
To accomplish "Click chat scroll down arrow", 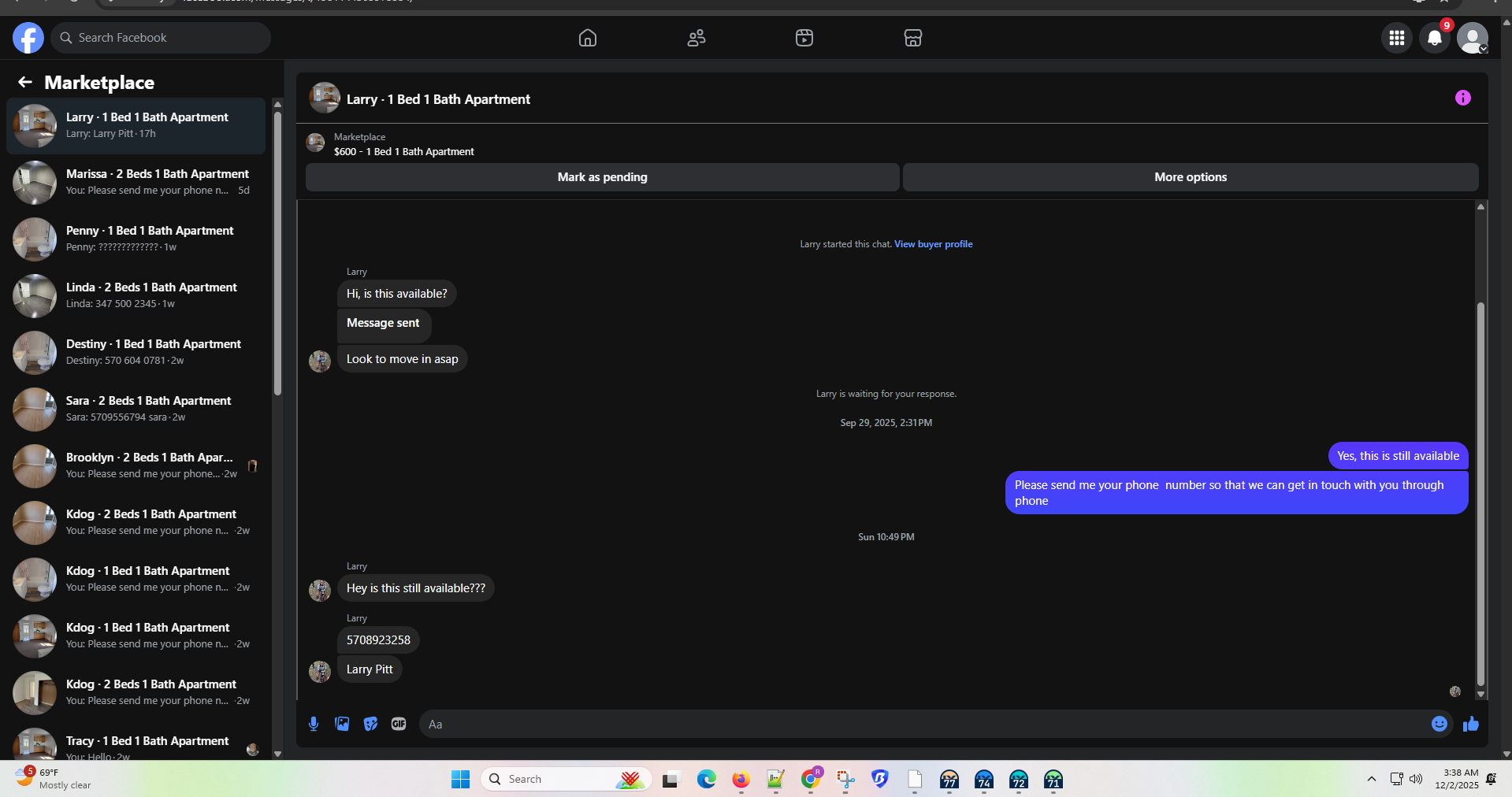I will tap(1480, 695).
